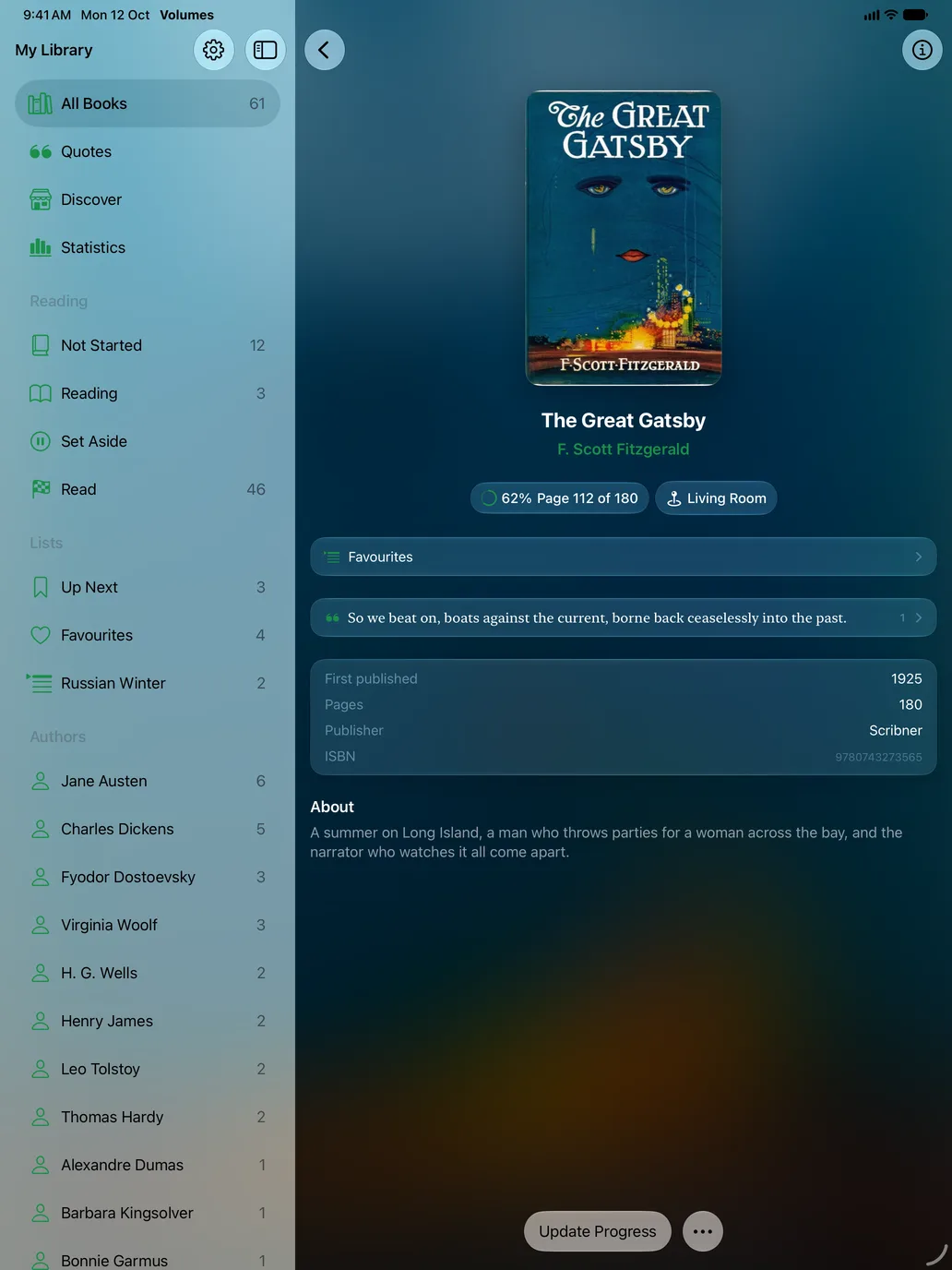Click the Statistics bar chart icon

(x=41, y=247)
